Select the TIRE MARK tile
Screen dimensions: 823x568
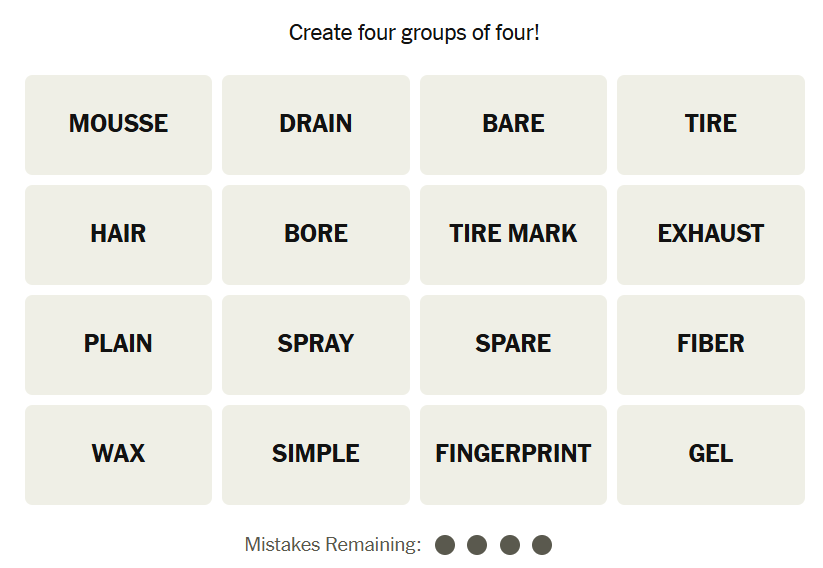click(513, 234)
